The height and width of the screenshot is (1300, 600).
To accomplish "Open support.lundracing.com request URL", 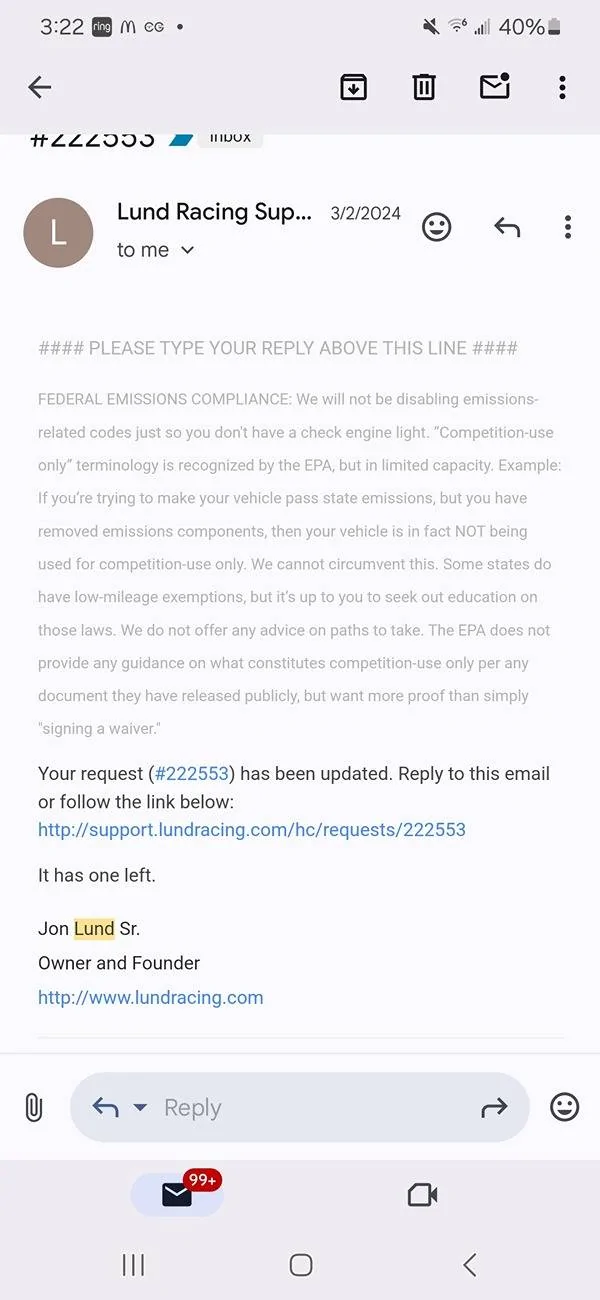I will (252, 830).
